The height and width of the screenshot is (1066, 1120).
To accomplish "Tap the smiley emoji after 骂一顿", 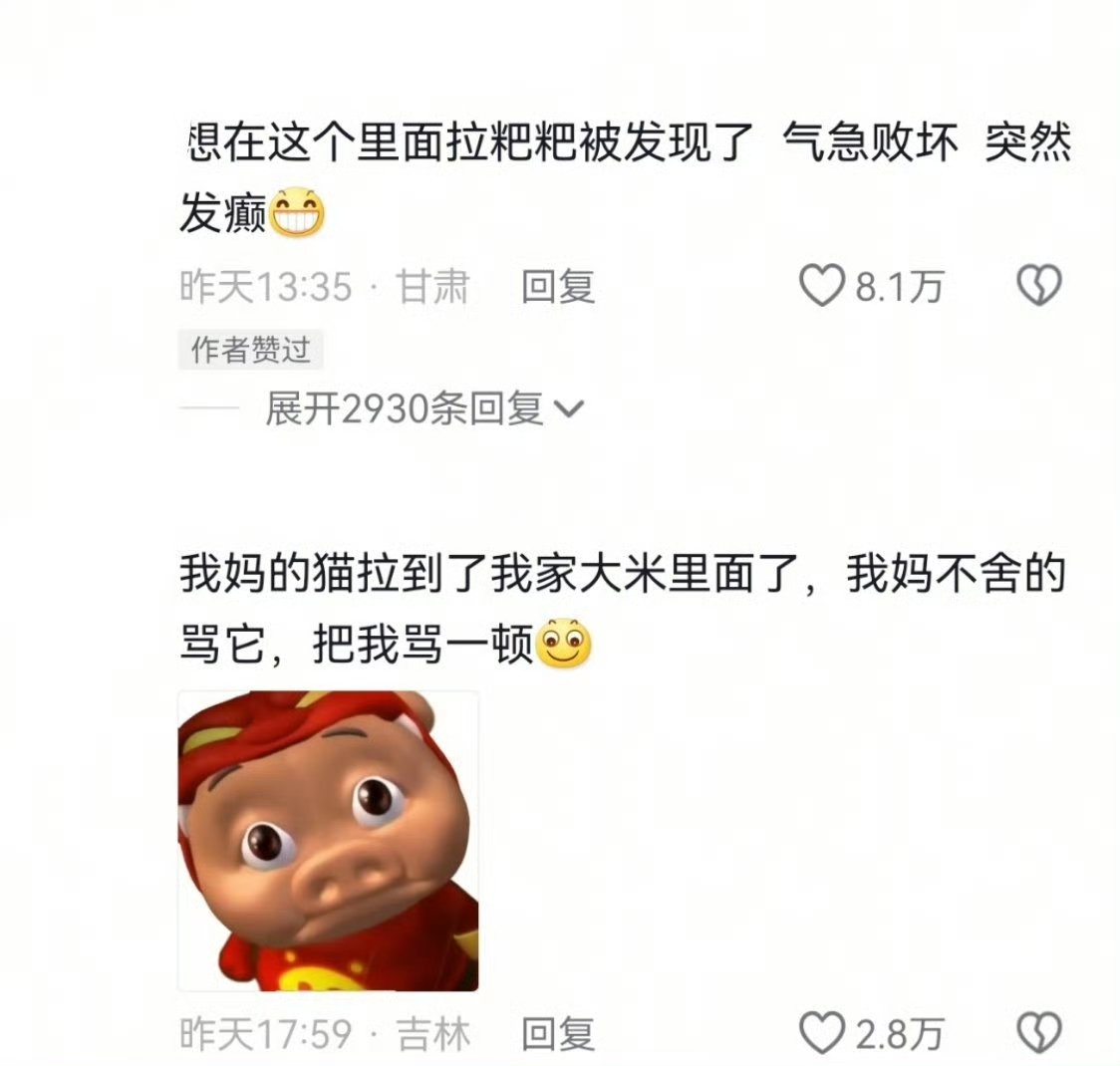I will [x=564, y=643].
